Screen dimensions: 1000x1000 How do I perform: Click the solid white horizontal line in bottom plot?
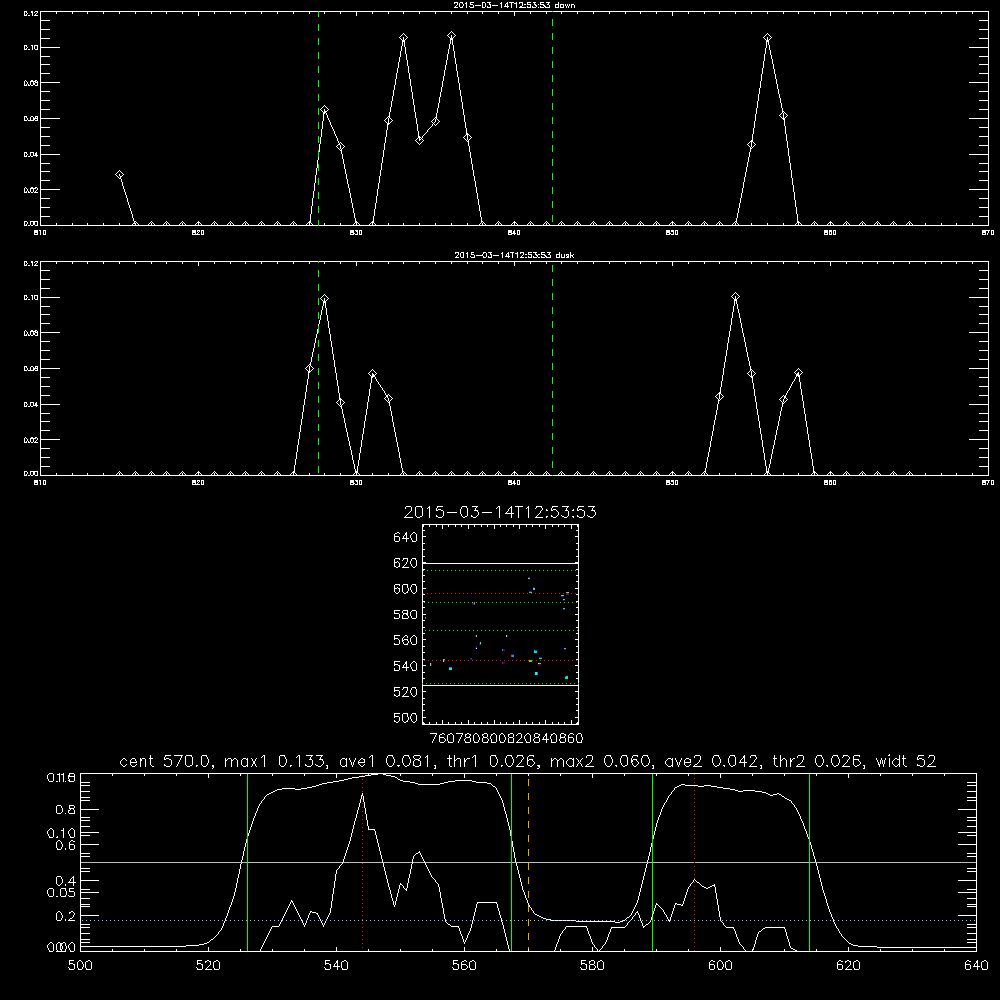point(528,862)
